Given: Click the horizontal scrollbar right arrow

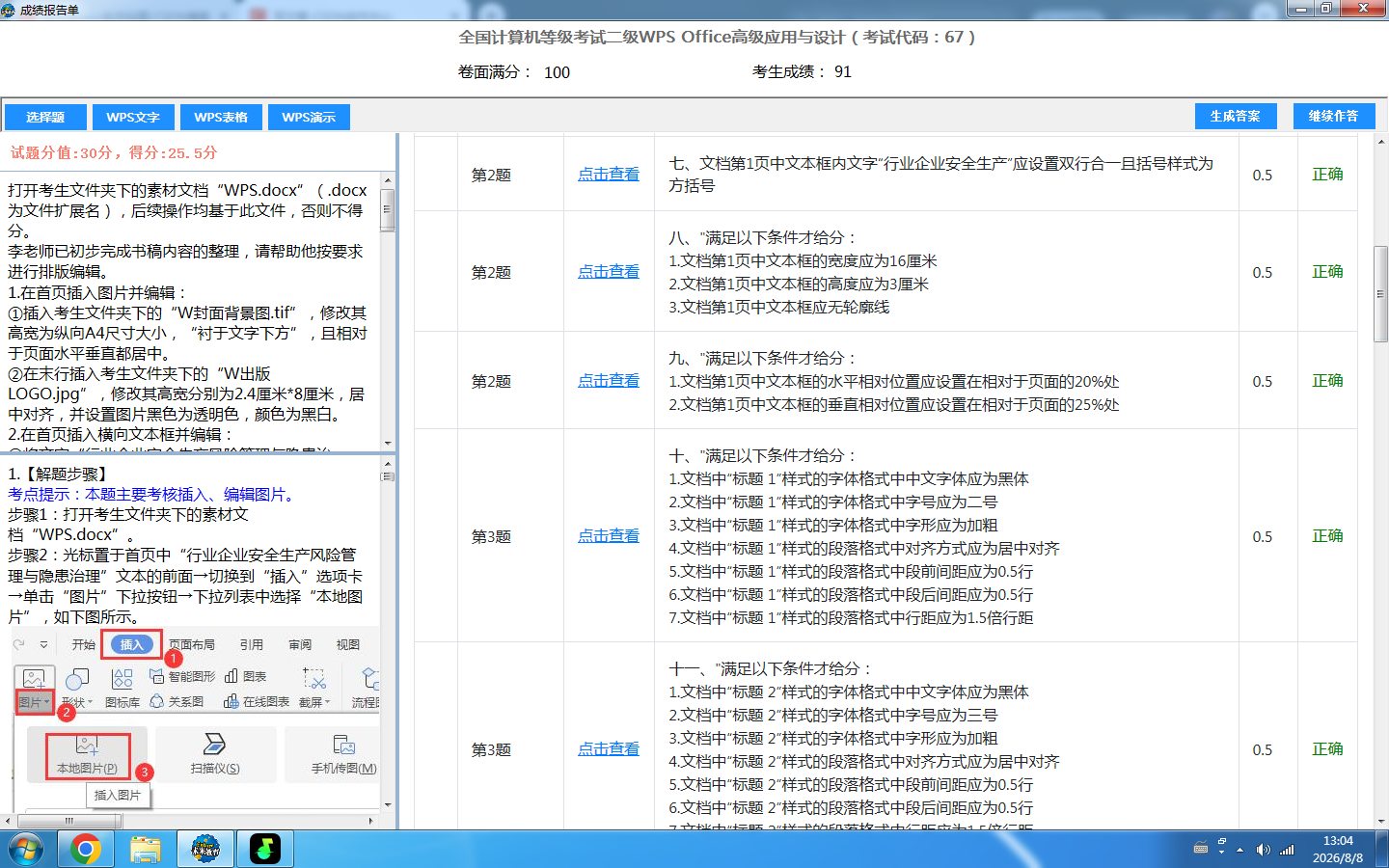Looking at the screenshot, I should [x=371, y=821].
